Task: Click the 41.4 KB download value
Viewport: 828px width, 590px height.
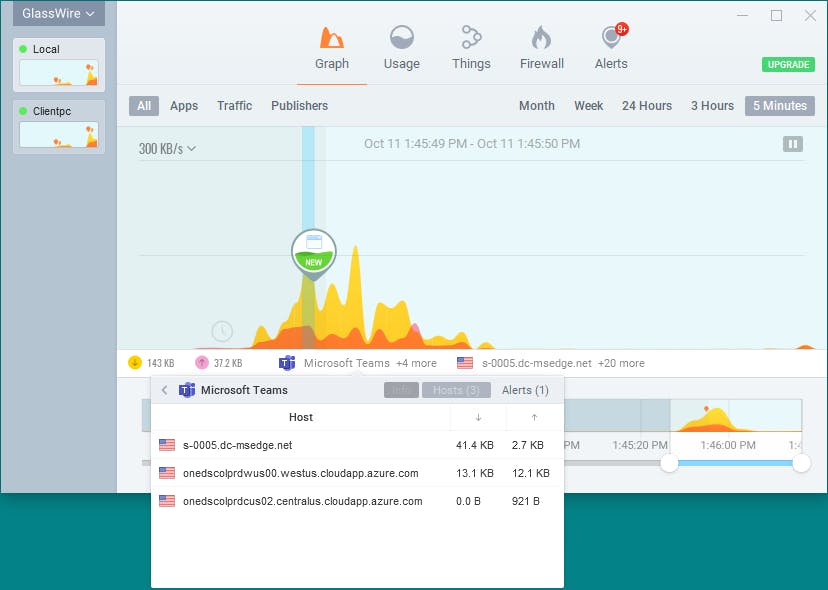Action: [x=475, y=445]
